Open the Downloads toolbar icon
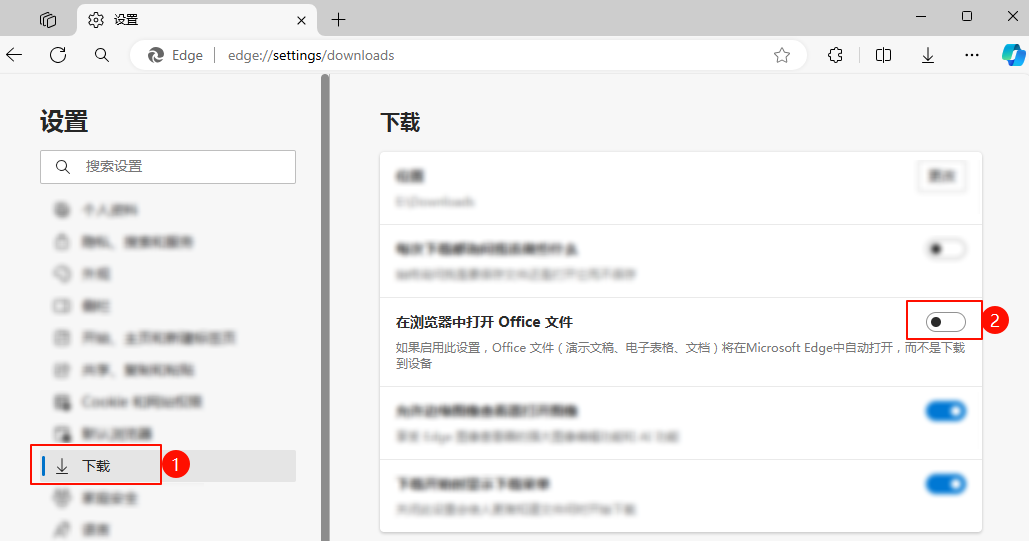Screen dimensions: 1029x541 (x=928, y=55)
